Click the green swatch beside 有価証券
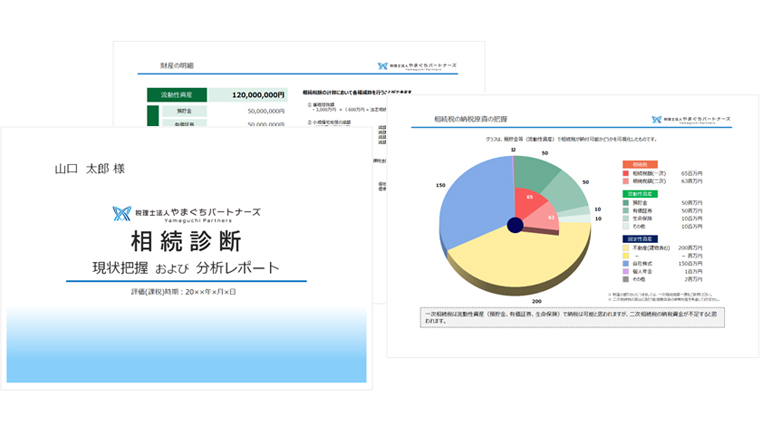 tap(626, 210)
